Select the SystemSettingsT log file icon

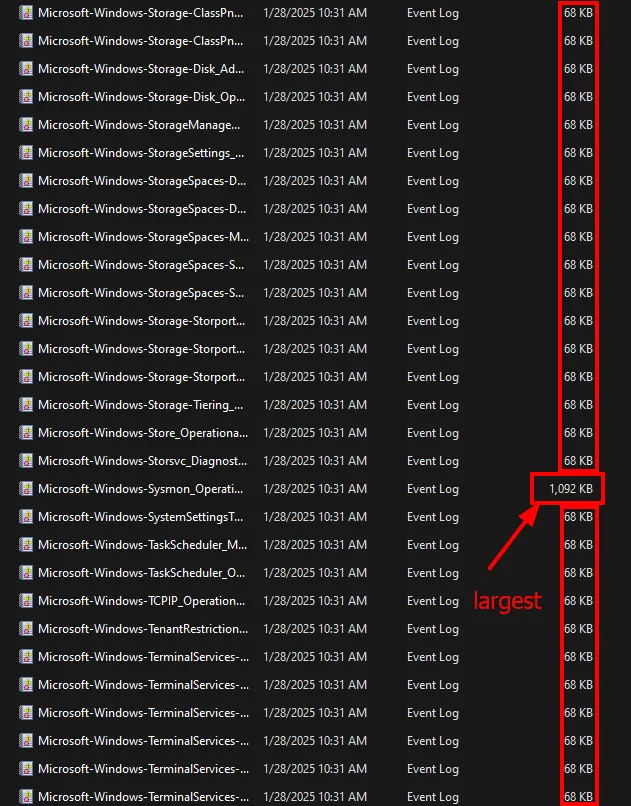[x=27, y=517]
